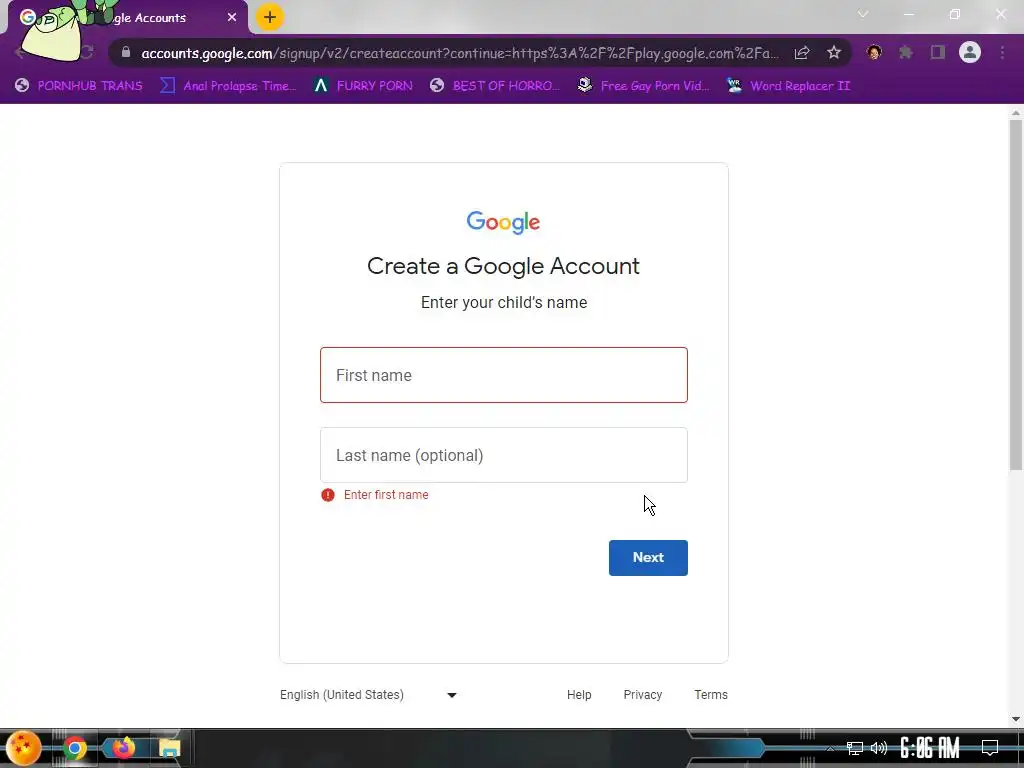Minimize the Chrome window

(908, 14)
